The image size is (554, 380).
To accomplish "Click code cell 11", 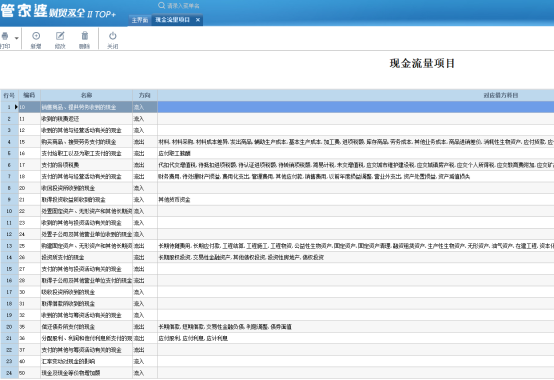I will pos(29,119).
